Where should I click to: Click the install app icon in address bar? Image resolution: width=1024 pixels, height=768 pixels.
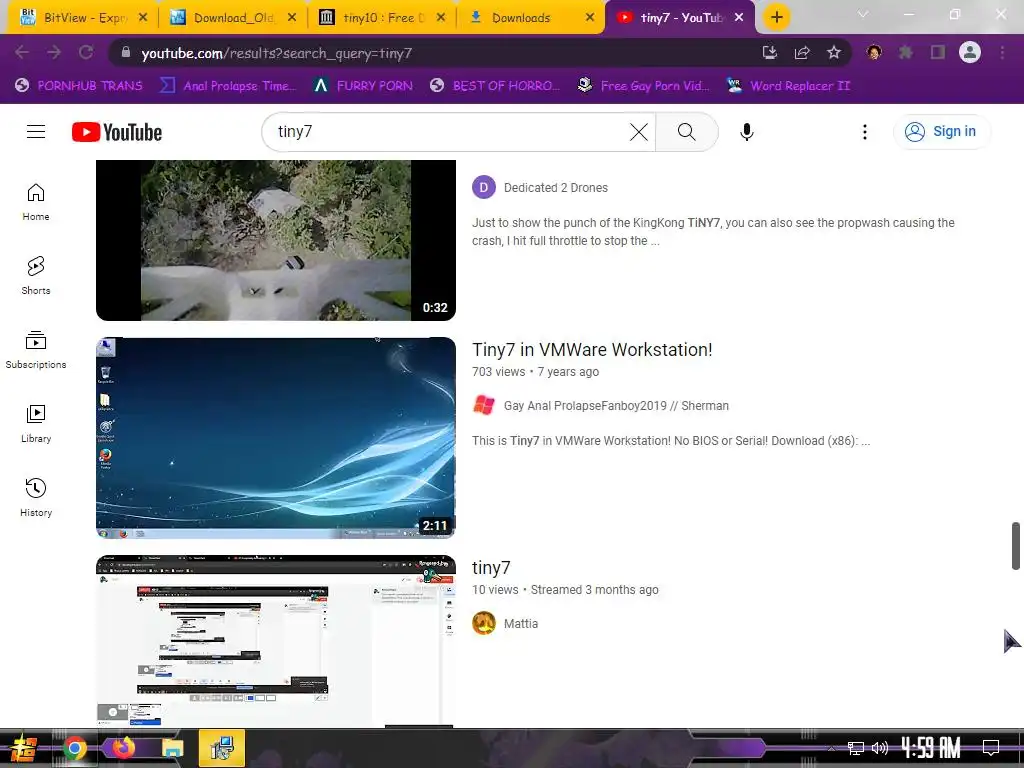(x=770, y=53)
